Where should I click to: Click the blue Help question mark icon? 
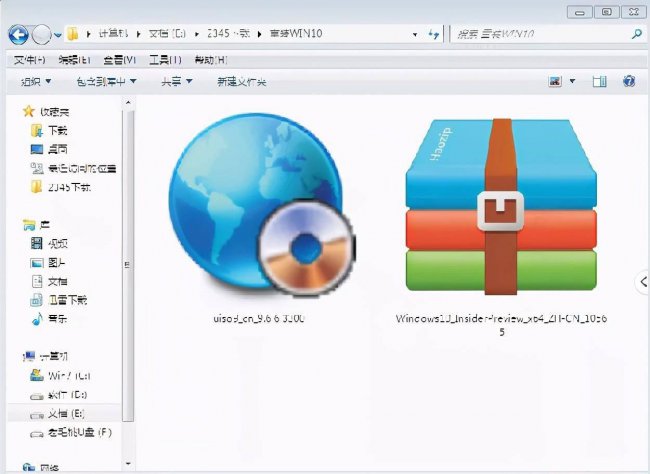tap(629, 81)
